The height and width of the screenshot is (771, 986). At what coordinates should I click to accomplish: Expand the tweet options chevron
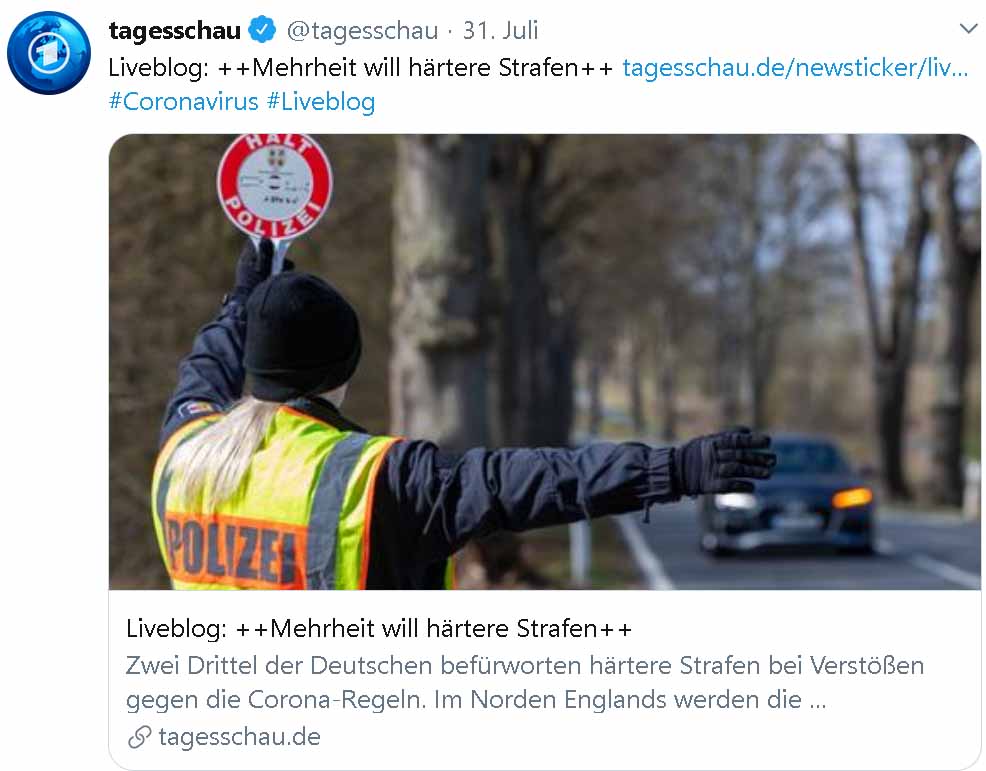click(x=968, y=29)
